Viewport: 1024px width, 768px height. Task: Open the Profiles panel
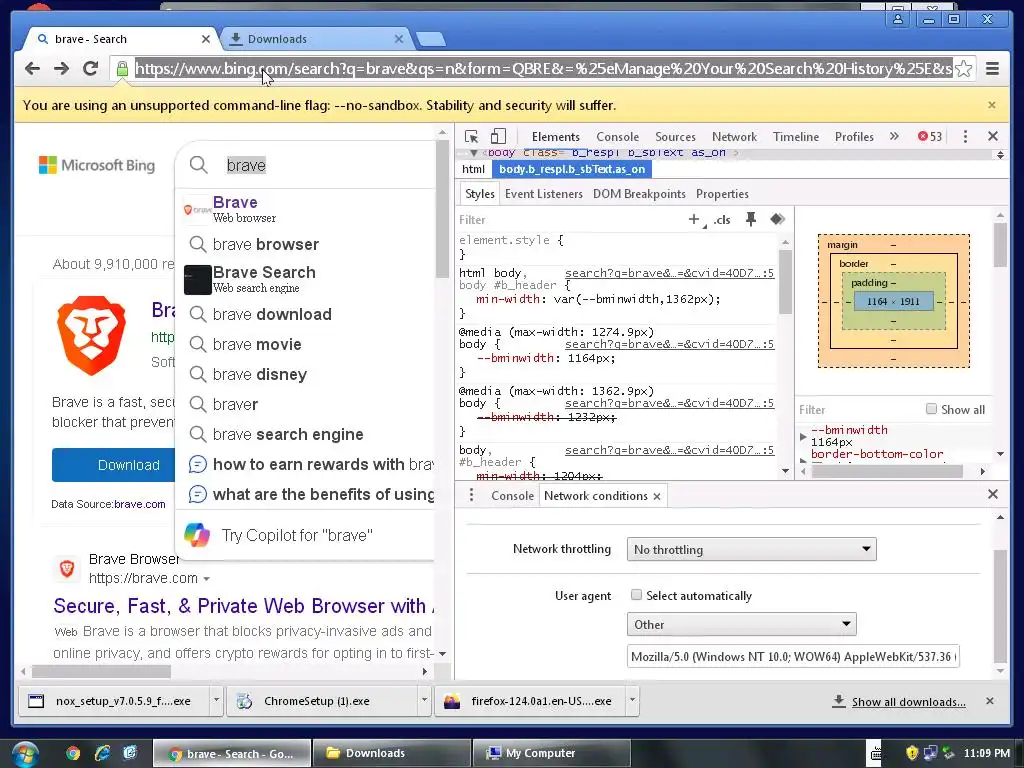click(x=854, y=136)
